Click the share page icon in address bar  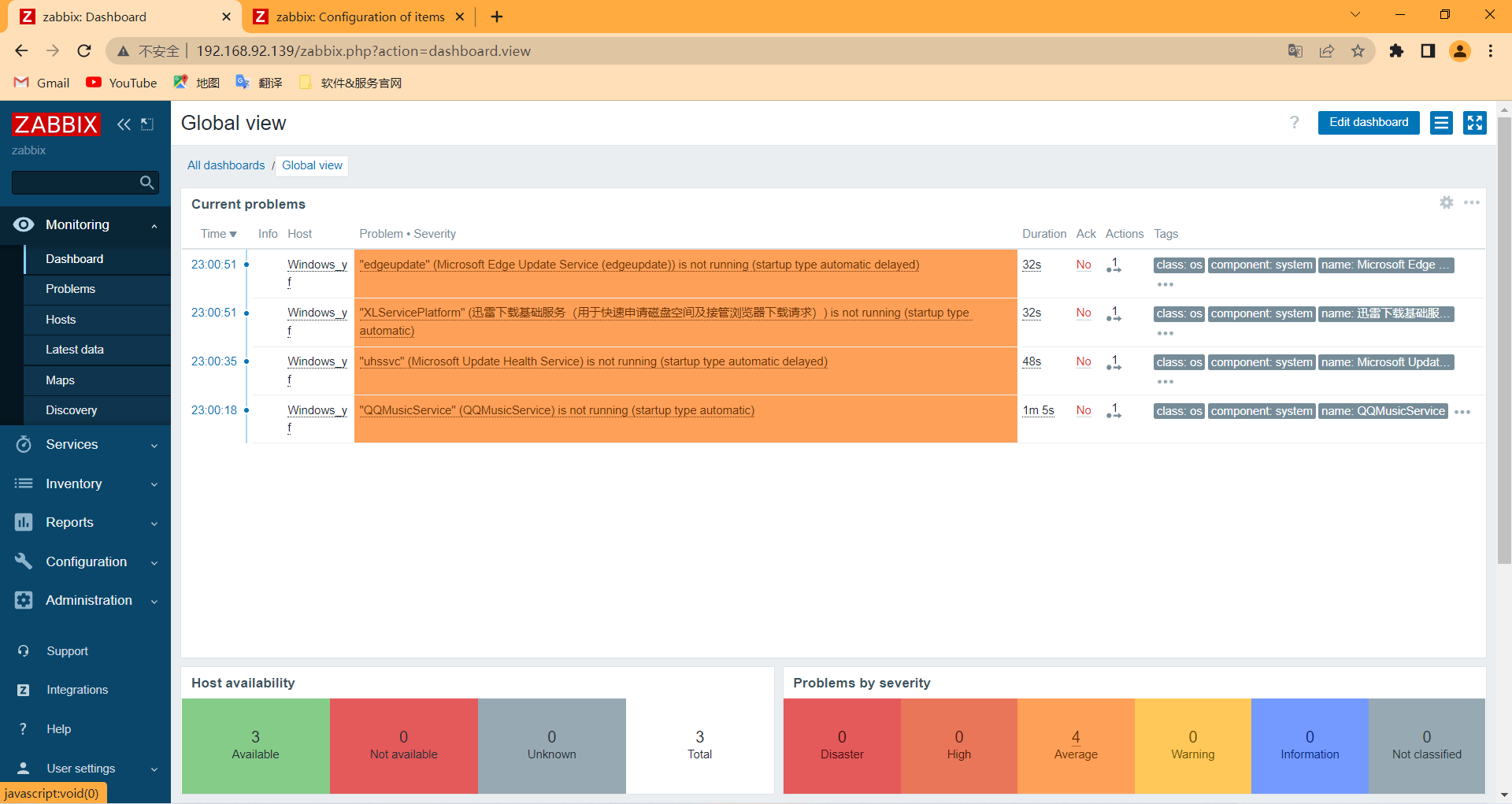pyautogui.click(x=1327, y=51)
